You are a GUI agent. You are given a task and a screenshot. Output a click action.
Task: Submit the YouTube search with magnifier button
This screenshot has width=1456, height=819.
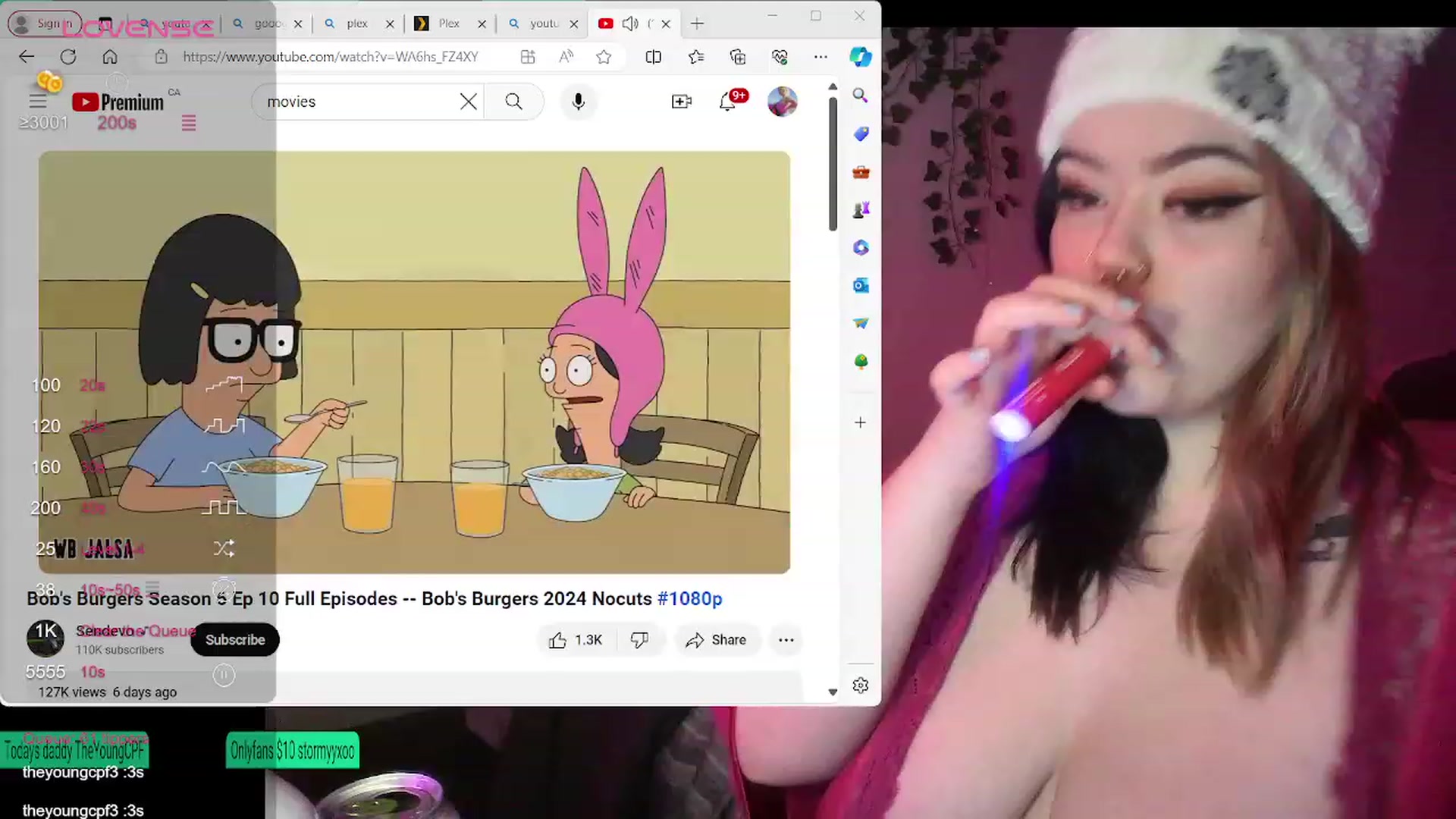(513, 102)
